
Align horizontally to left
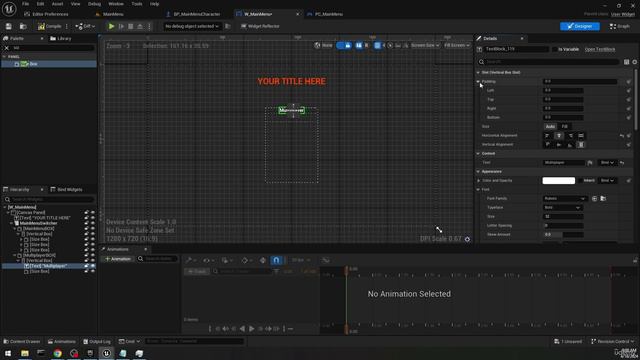547,136
